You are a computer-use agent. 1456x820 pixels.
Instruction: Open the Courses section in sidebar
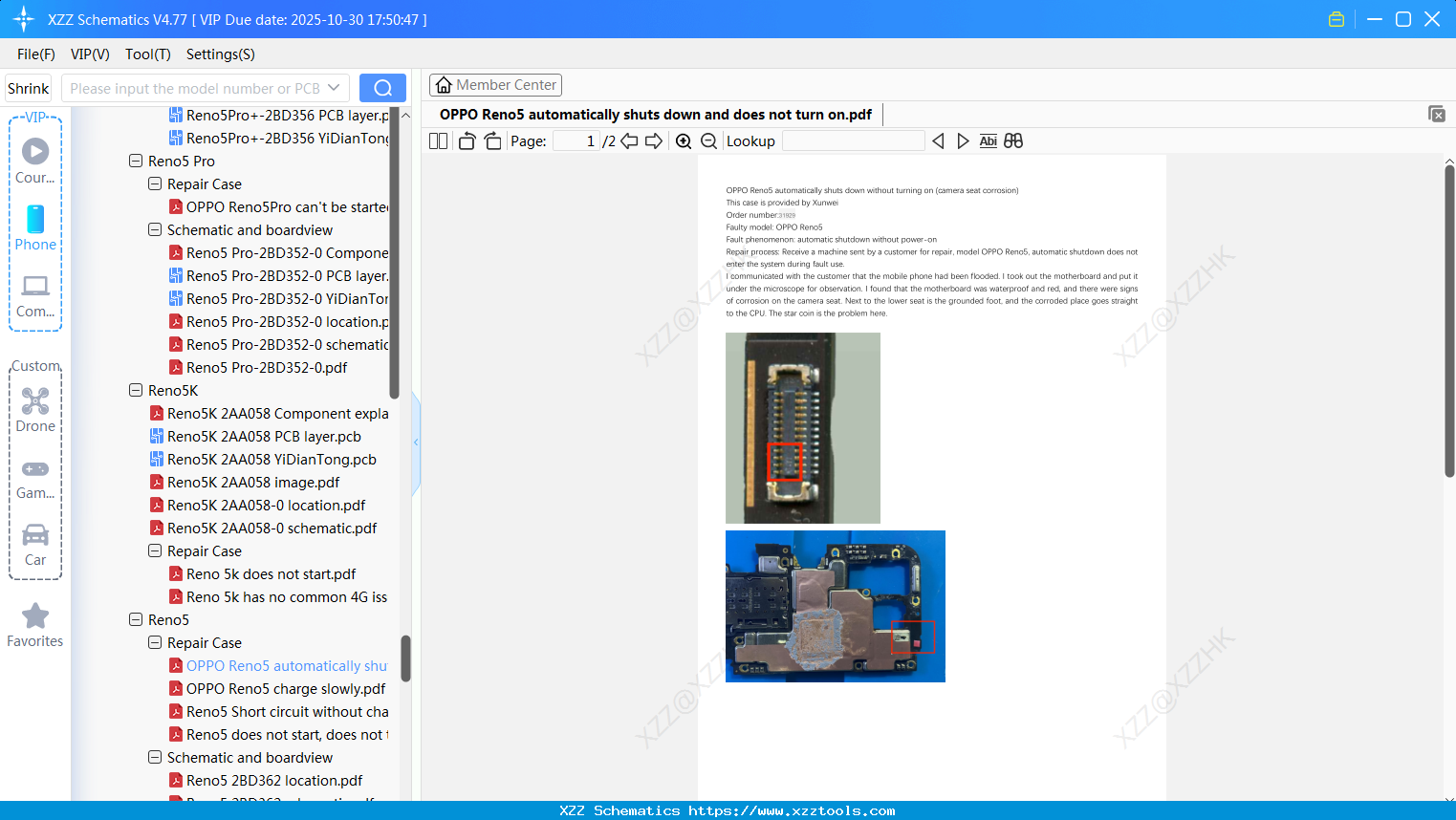(35, 160)
